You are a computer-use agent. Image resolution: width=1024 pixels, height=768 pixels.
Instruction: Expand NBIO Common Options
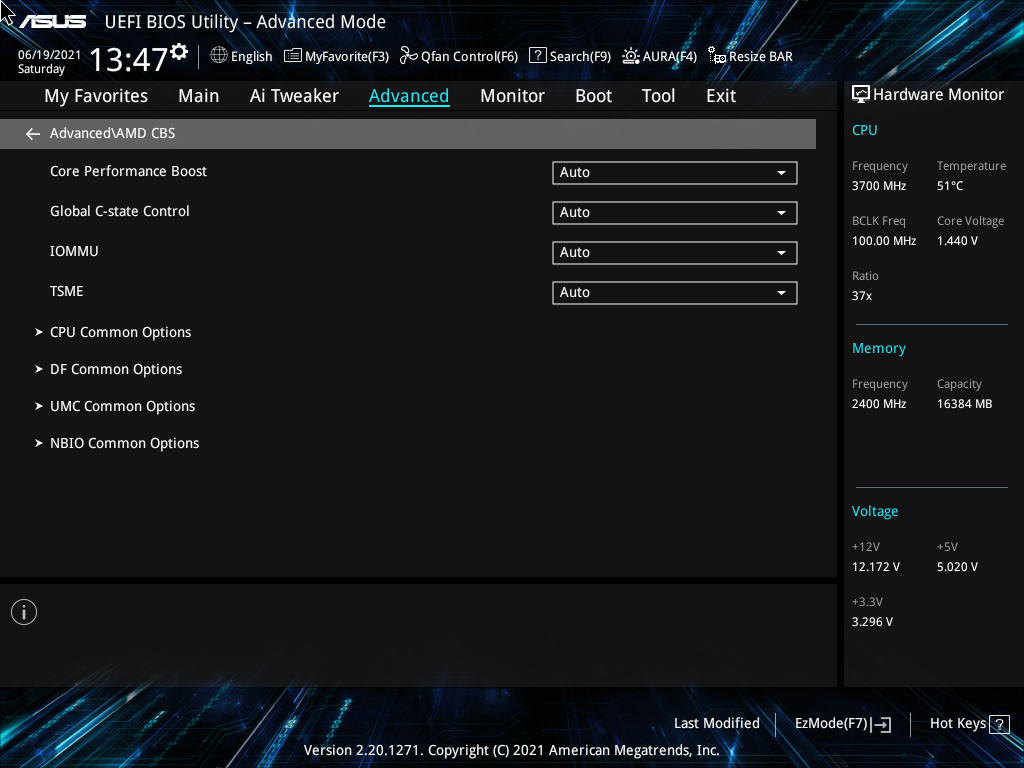[124, 442]
